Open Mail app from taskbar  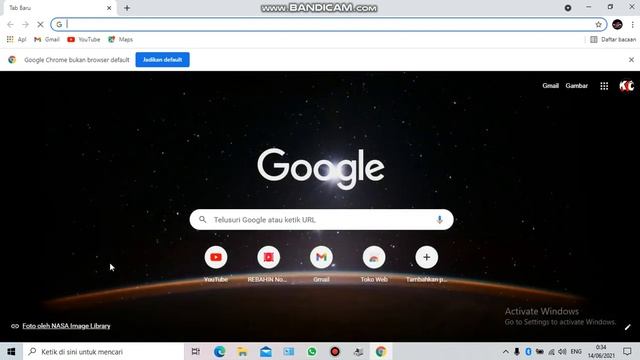click(266, 351)
